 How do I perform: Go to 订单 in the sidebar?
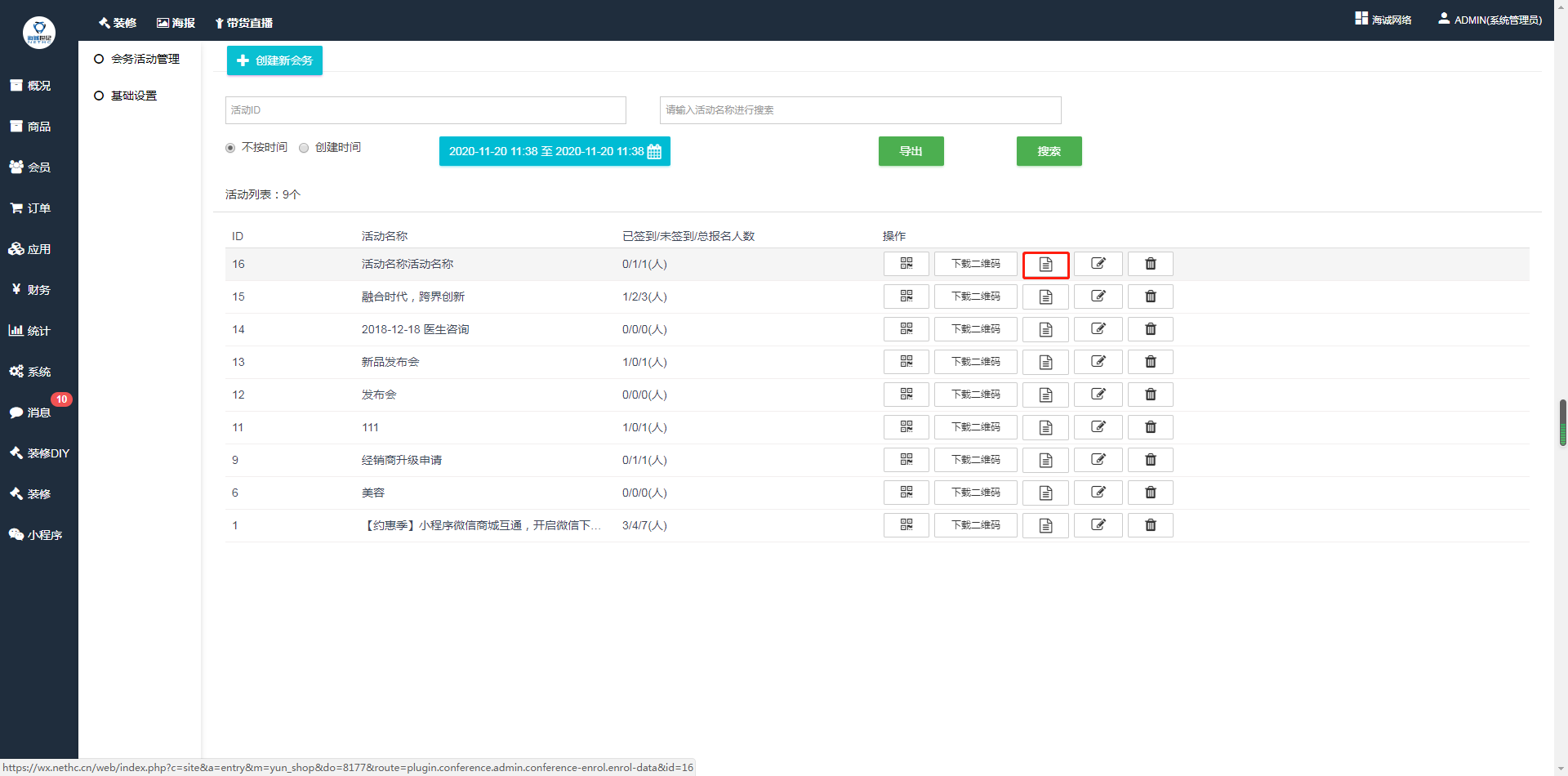(38, 208)
